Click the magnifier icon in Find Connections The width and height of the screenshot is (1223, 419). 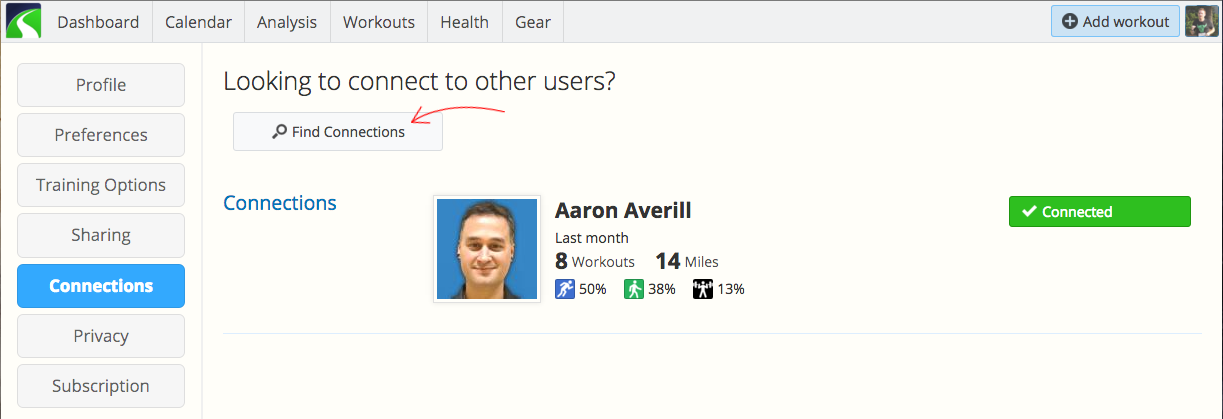pyautogui.click(x=279, y=131)
